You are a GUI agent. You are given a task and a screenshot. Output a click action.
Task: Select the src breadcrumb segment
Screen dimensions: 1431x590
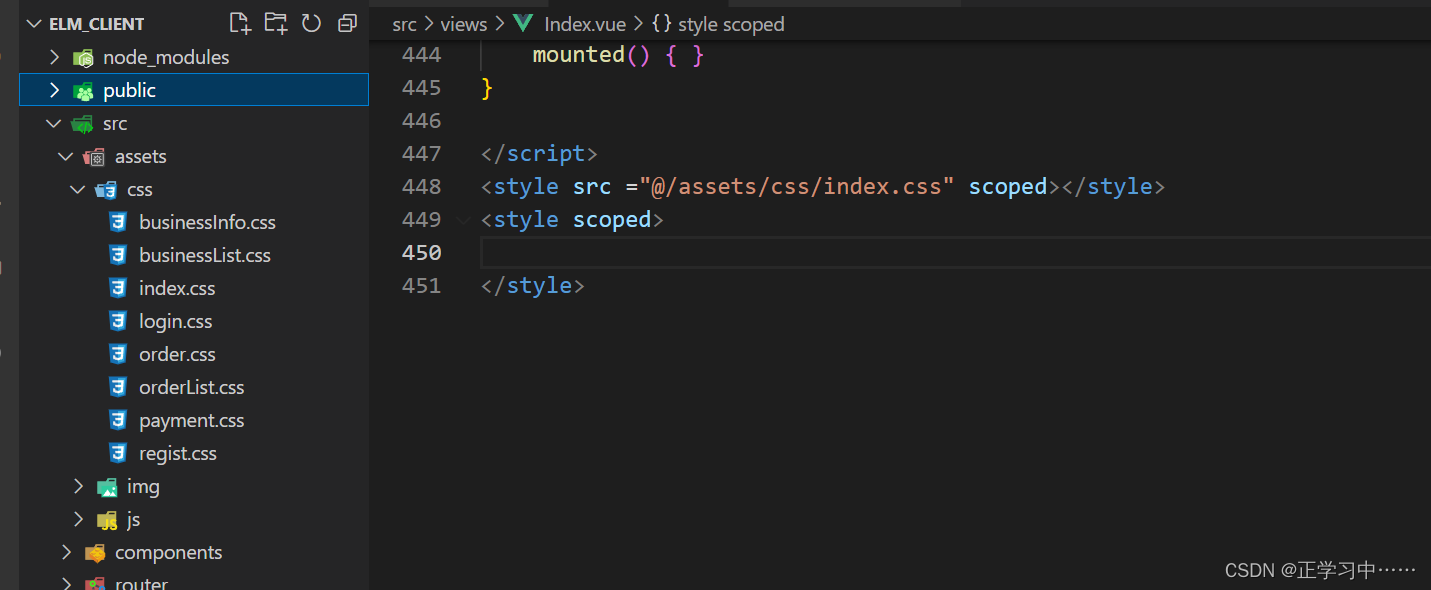click(404, 24)
